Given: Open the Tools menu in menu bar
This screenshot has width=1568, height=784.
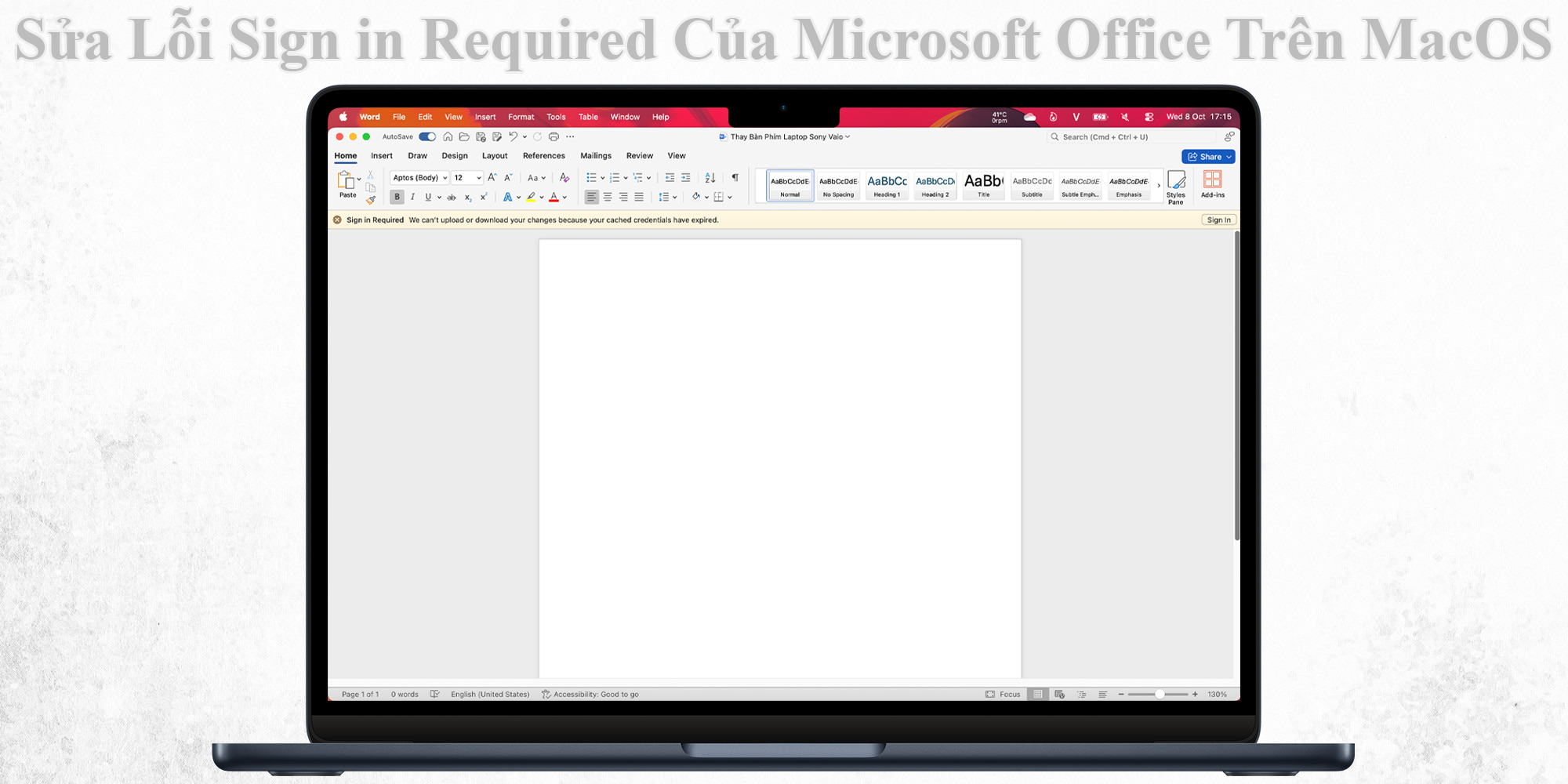Looking at the screenshot, I should click(556, 117).
